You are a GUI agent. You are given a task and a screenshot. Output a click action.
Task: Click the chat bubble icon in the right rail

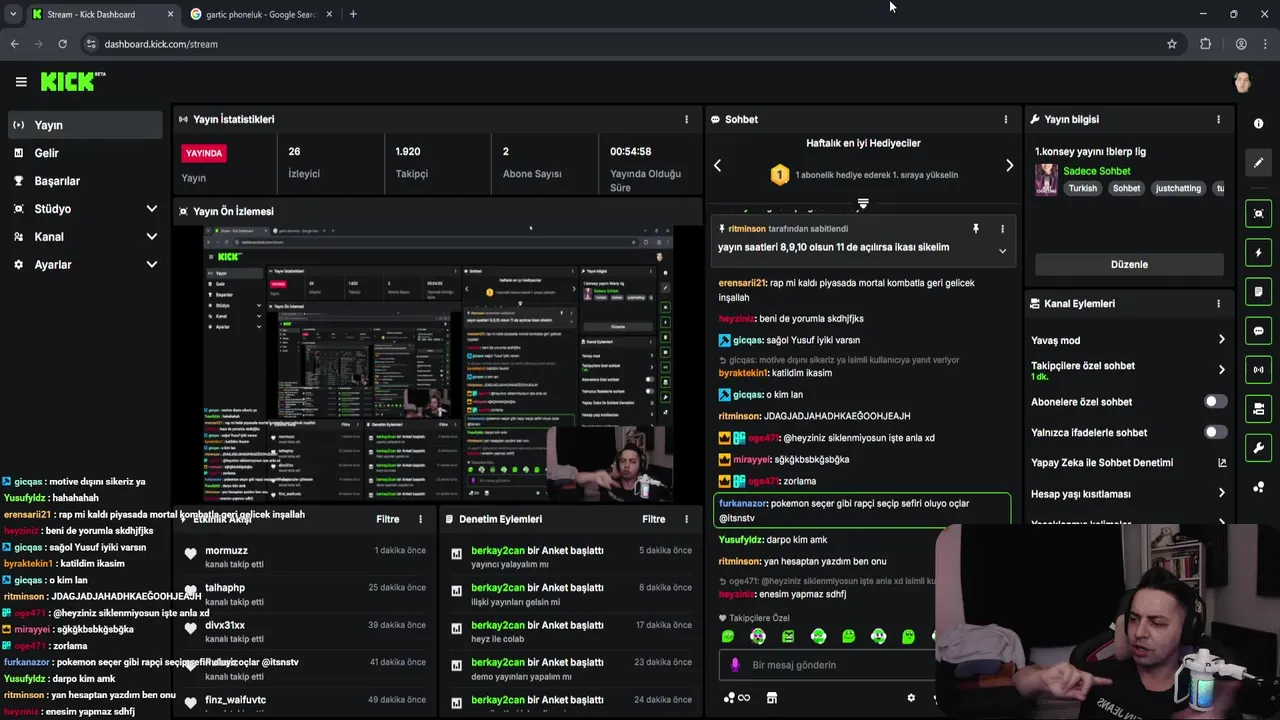[1258, 330]
